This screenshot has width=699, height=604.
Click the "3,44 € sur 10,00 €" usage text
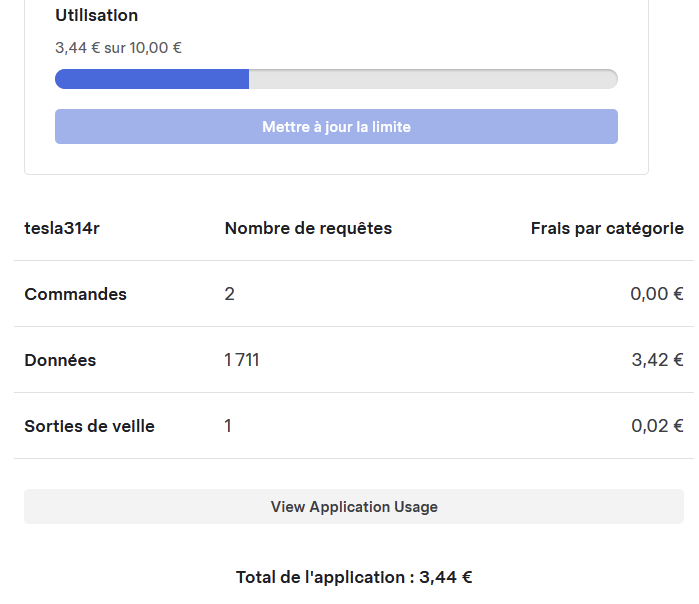[118, 47]
